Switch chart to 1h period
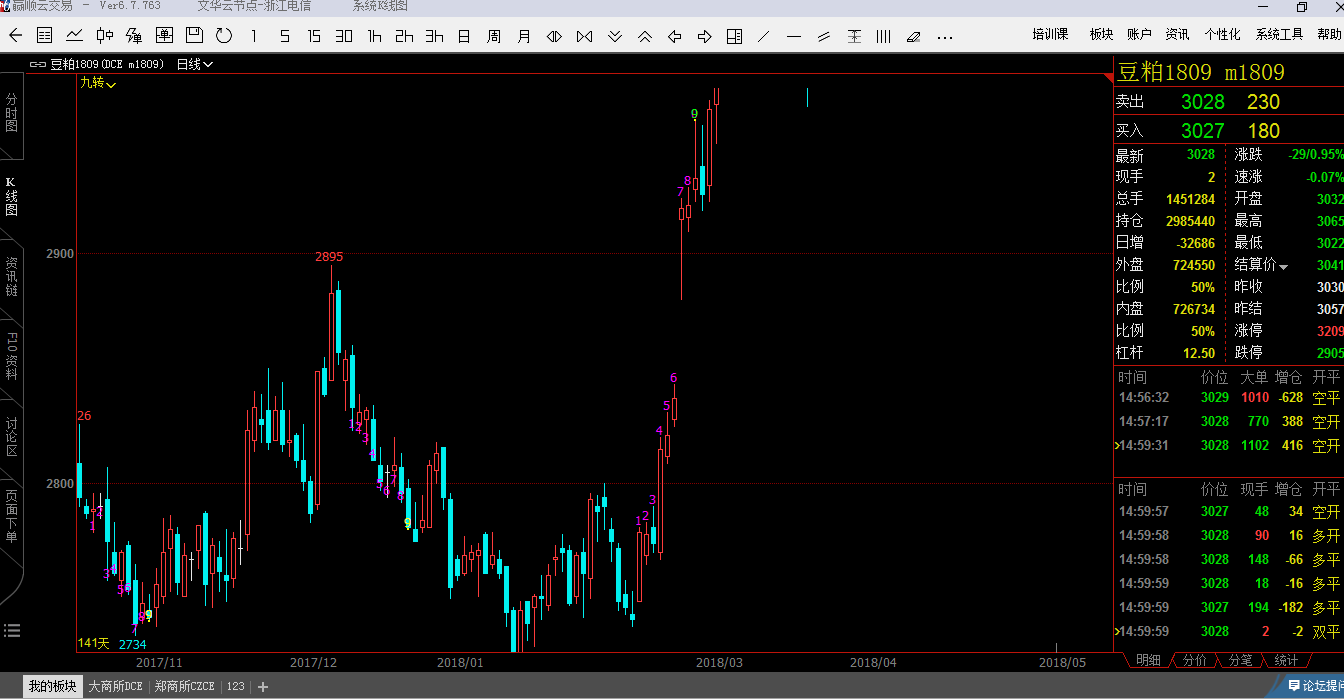 374,37
